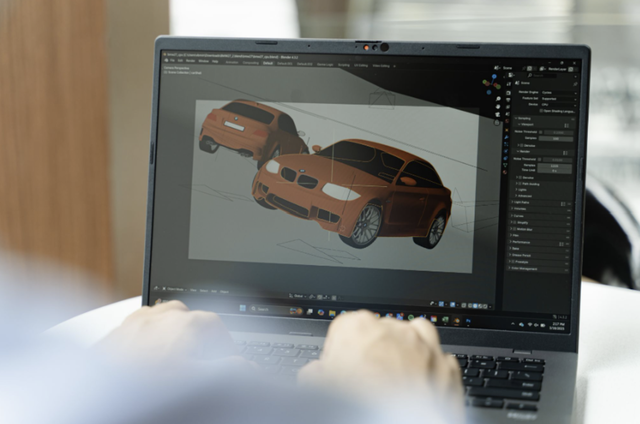Open the viewport View menu
This screenshot has height=424, width=640.
point(193,290)
